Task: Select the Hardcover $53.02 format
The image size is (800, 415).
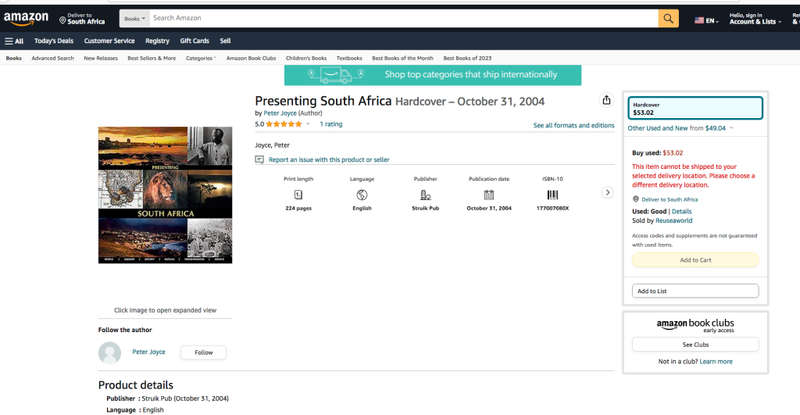Action: click(695, 108)
